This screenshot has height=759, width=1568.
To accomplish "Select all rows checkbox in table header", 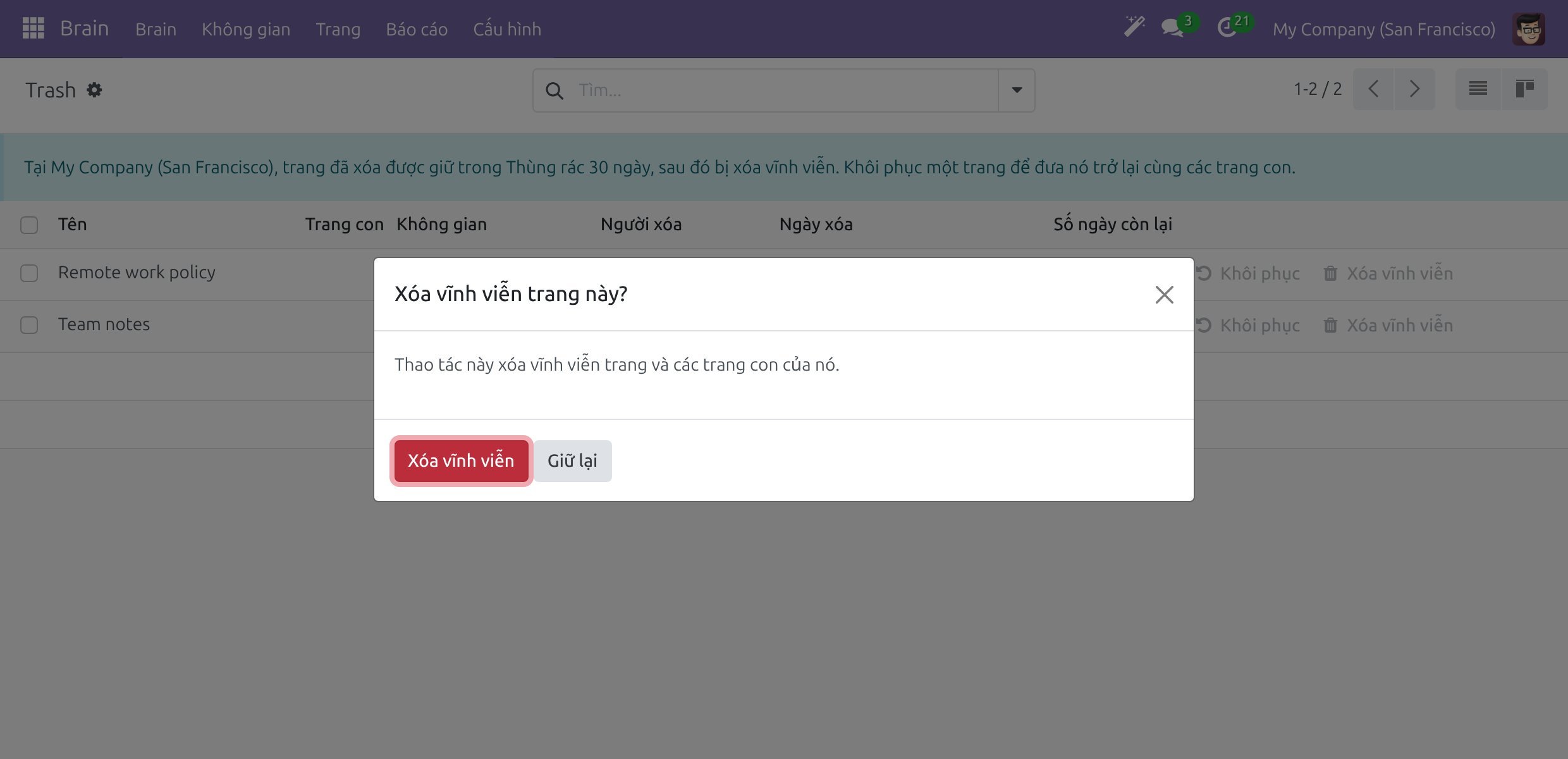I will click(x=29, y=225).
